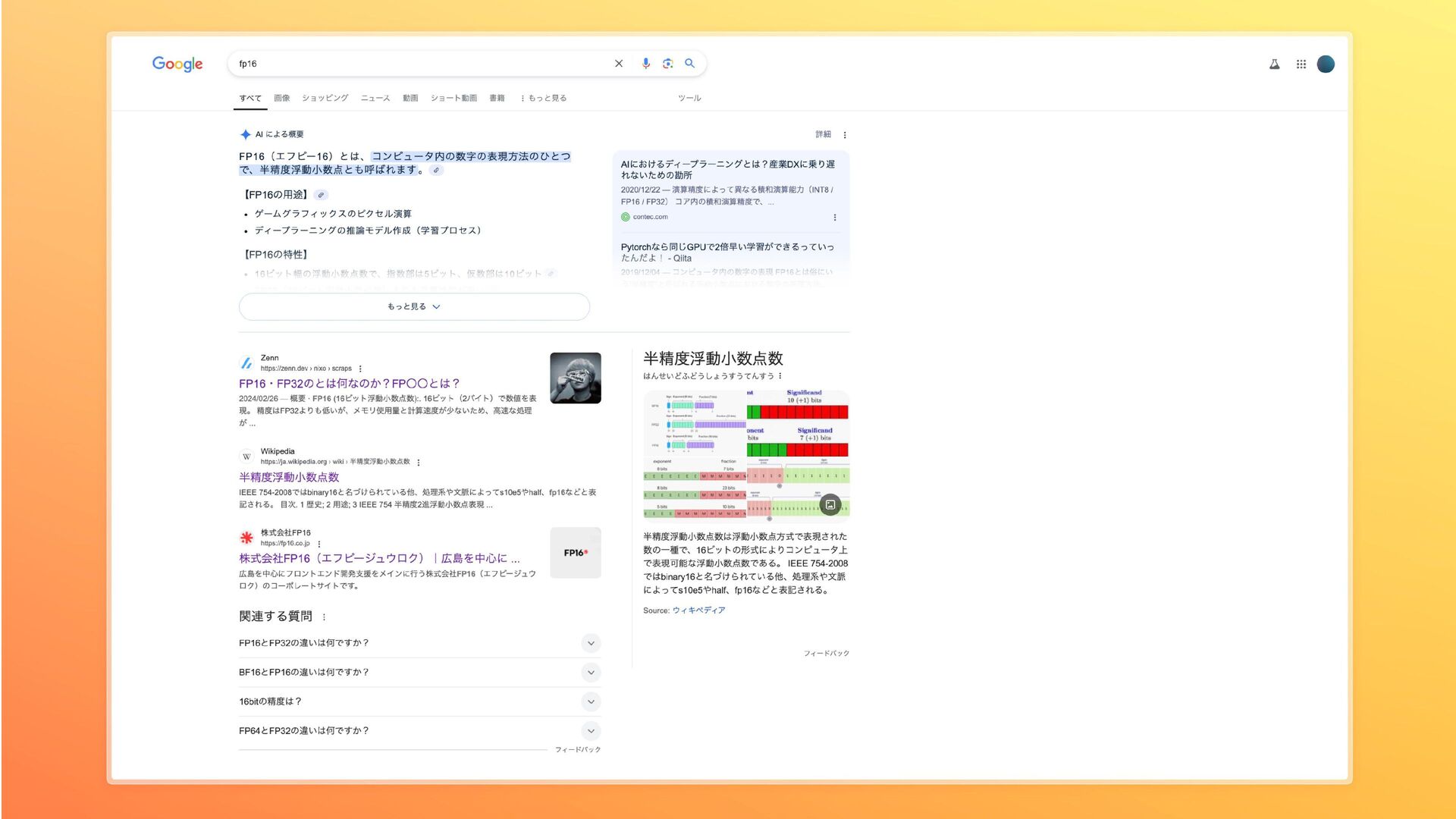The height and width of the screenshot is (819, 1456).
Task: Open the FP16 logo result thumbnail
Action: click(576, 553)
